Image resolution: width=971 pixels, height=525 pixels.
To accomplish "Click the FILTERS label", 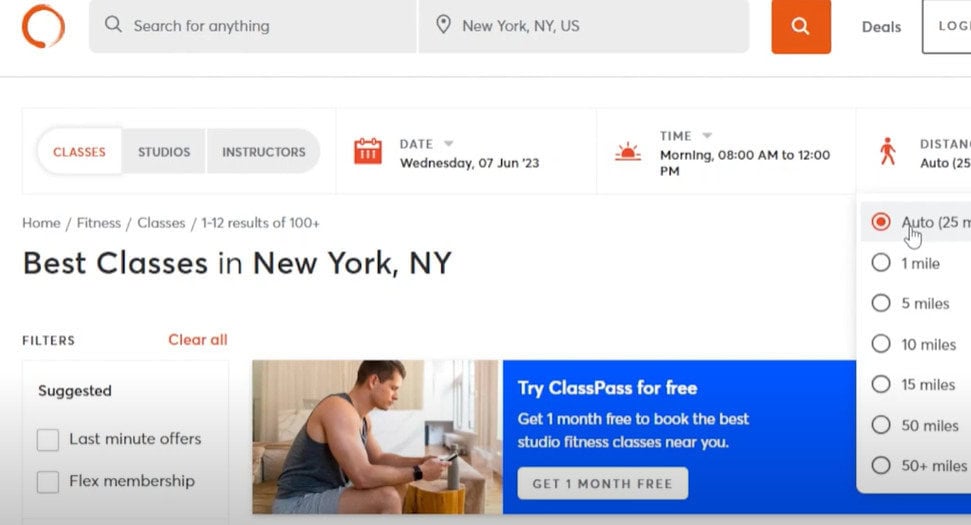I will (x=48, y=341).
